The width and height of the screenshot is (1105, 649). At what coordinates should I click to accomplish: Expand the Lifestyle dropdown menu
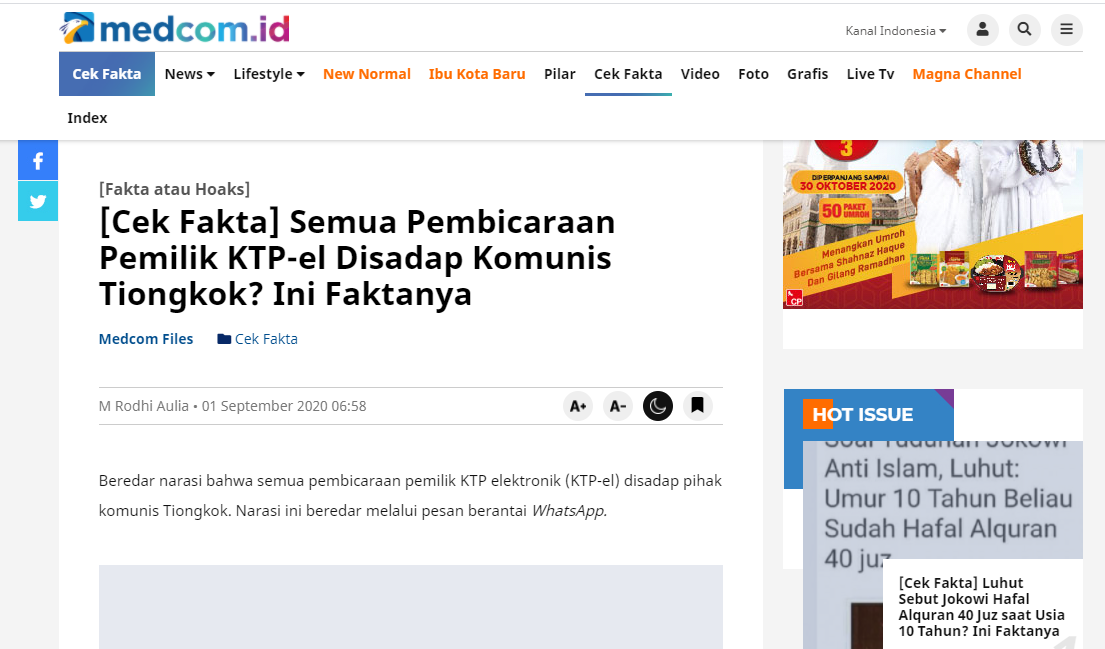point(269,74)
